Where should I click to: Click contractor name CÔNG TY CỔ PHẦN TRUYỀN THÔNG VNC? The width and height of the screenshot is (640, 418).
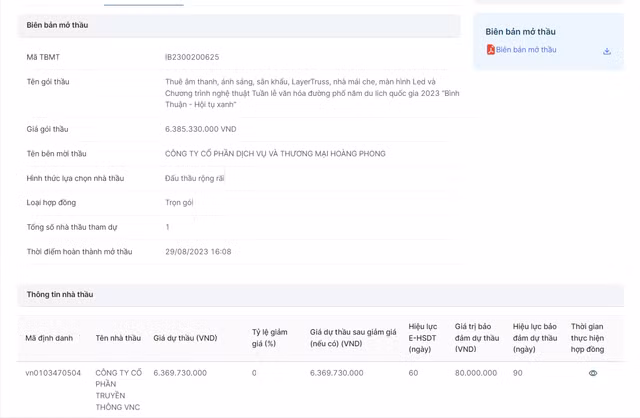tap(119, 390)
